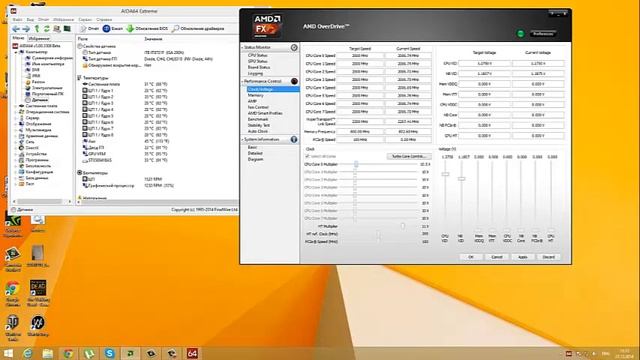Click AIDA64 green up-level arrow
The height and width of the screenshot is (360, 640).
[x=37, y=29]
